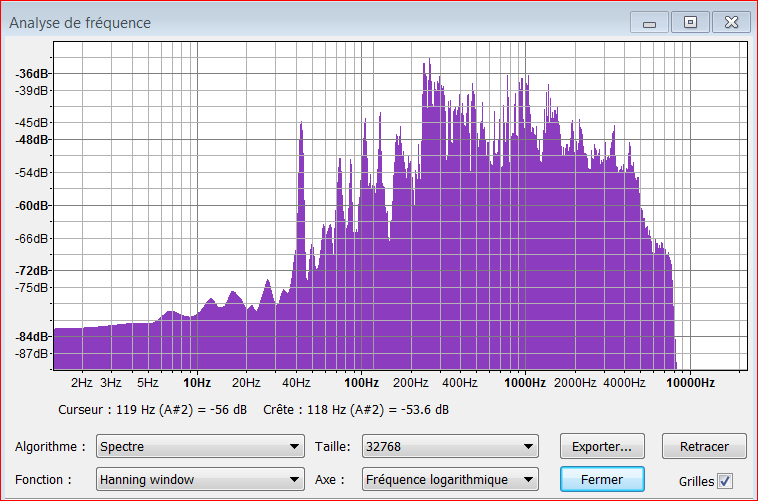
Task: Click the Retracer button
Action: coord(704,447)
